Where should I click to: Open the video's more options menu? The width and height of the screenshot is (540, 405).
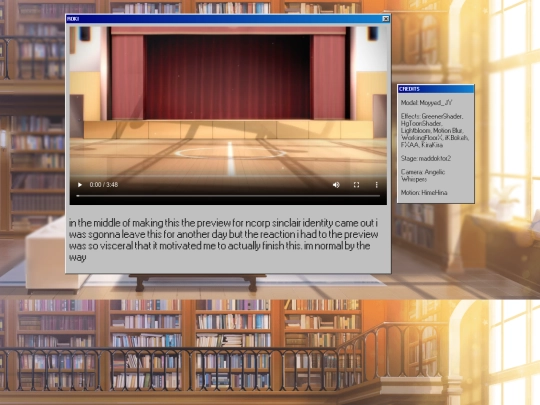click(376, 185)
